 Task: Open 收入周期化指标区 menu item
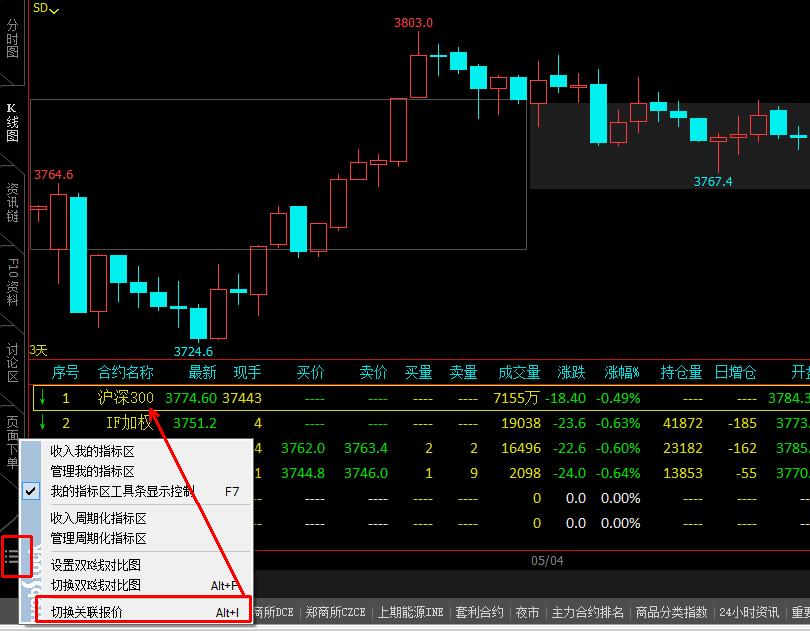pyautogui.click(x=98, y=518)
